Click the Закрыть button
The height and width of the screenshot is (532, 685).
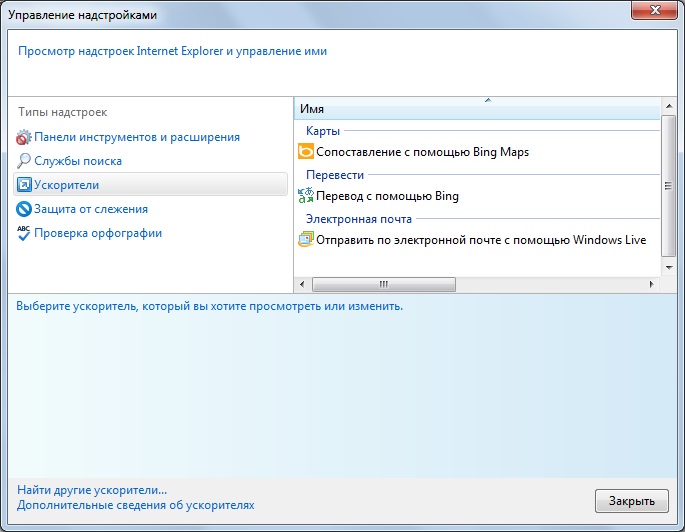click(x=632, y=501)
